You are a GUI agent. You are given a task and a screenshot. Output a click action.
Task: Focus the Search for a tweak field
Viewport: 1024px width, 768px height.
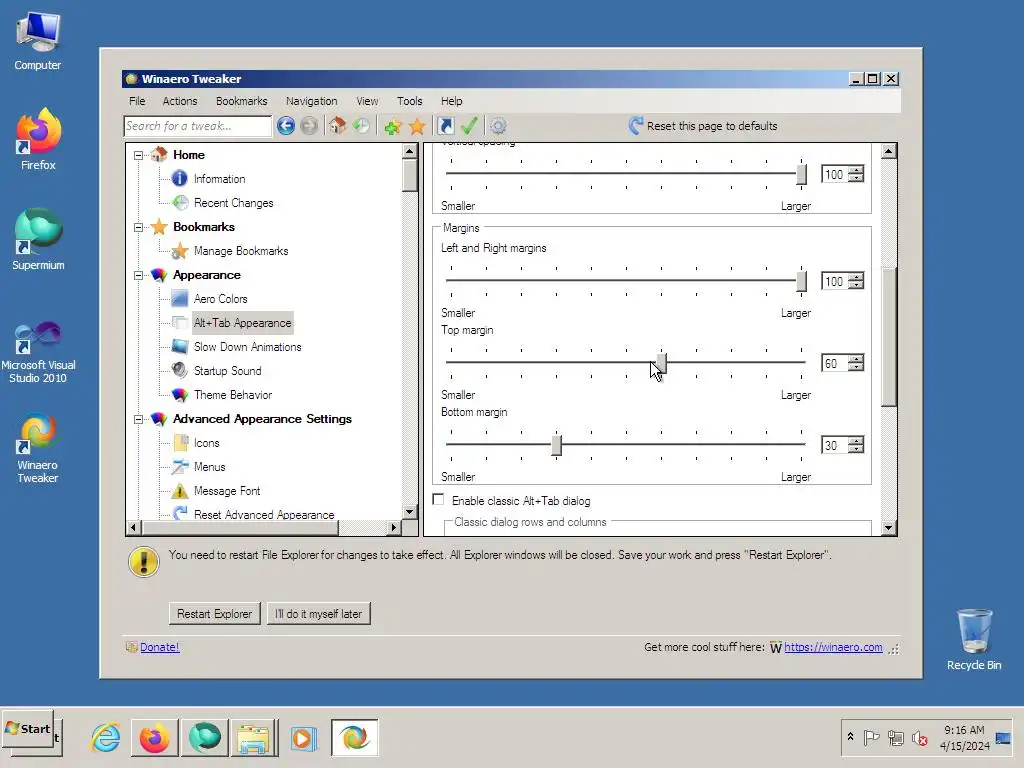click(x=197, y=126)
